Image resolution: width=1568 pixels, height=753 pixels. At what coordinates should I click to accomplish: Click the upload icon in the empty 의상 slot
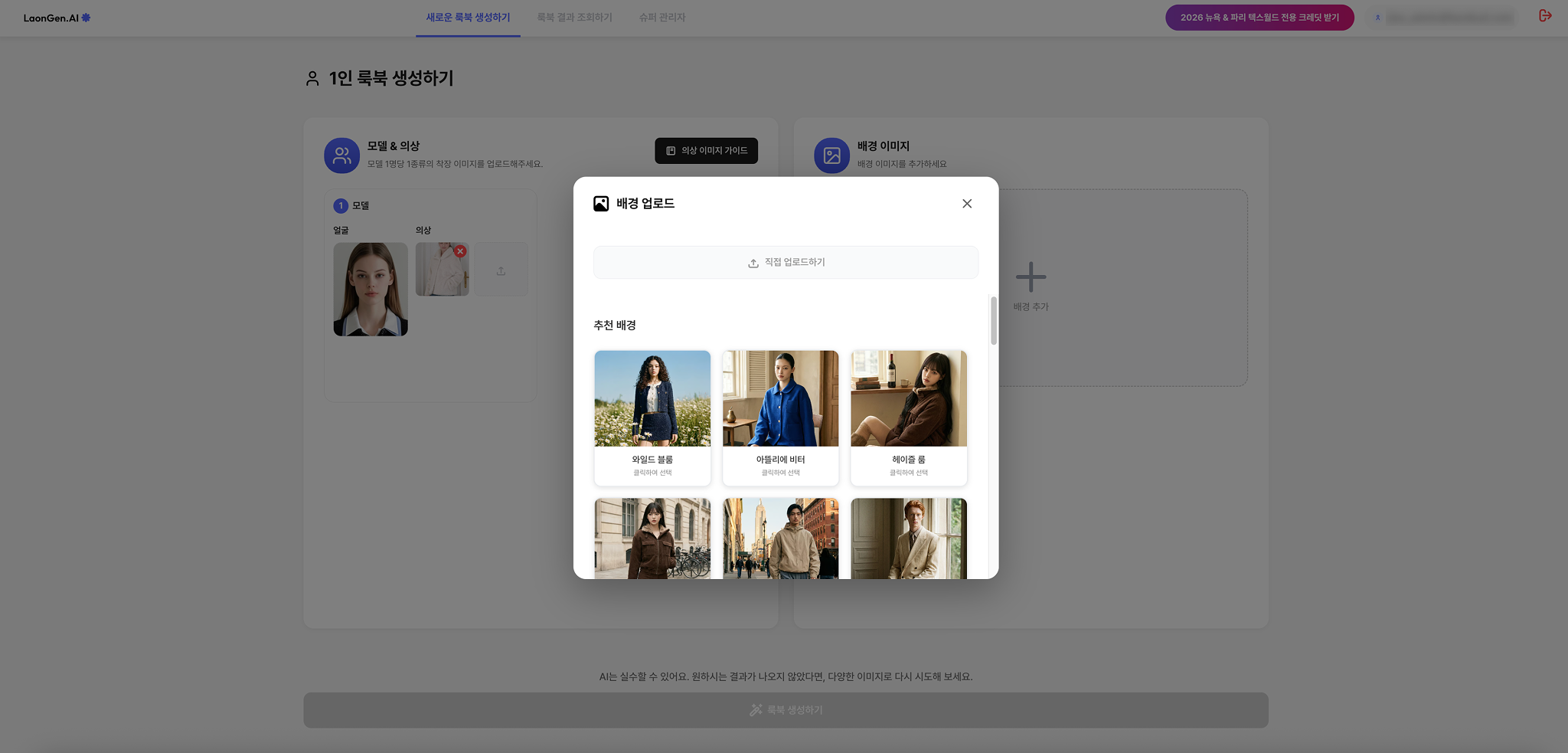pos(501,270)
